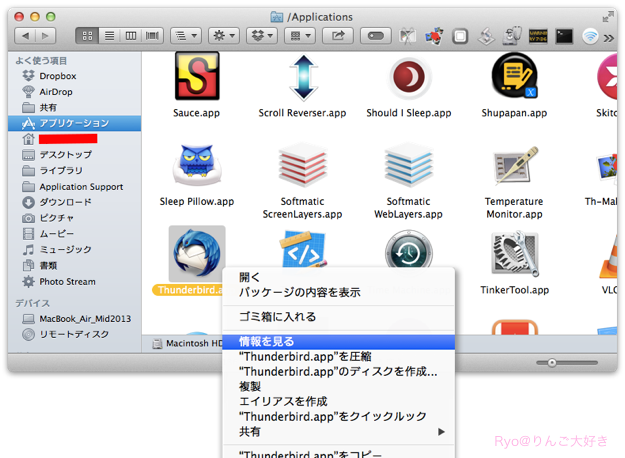
Task: Choose エイリアスを作成 from context menu
Action: [x=338, y=401]
